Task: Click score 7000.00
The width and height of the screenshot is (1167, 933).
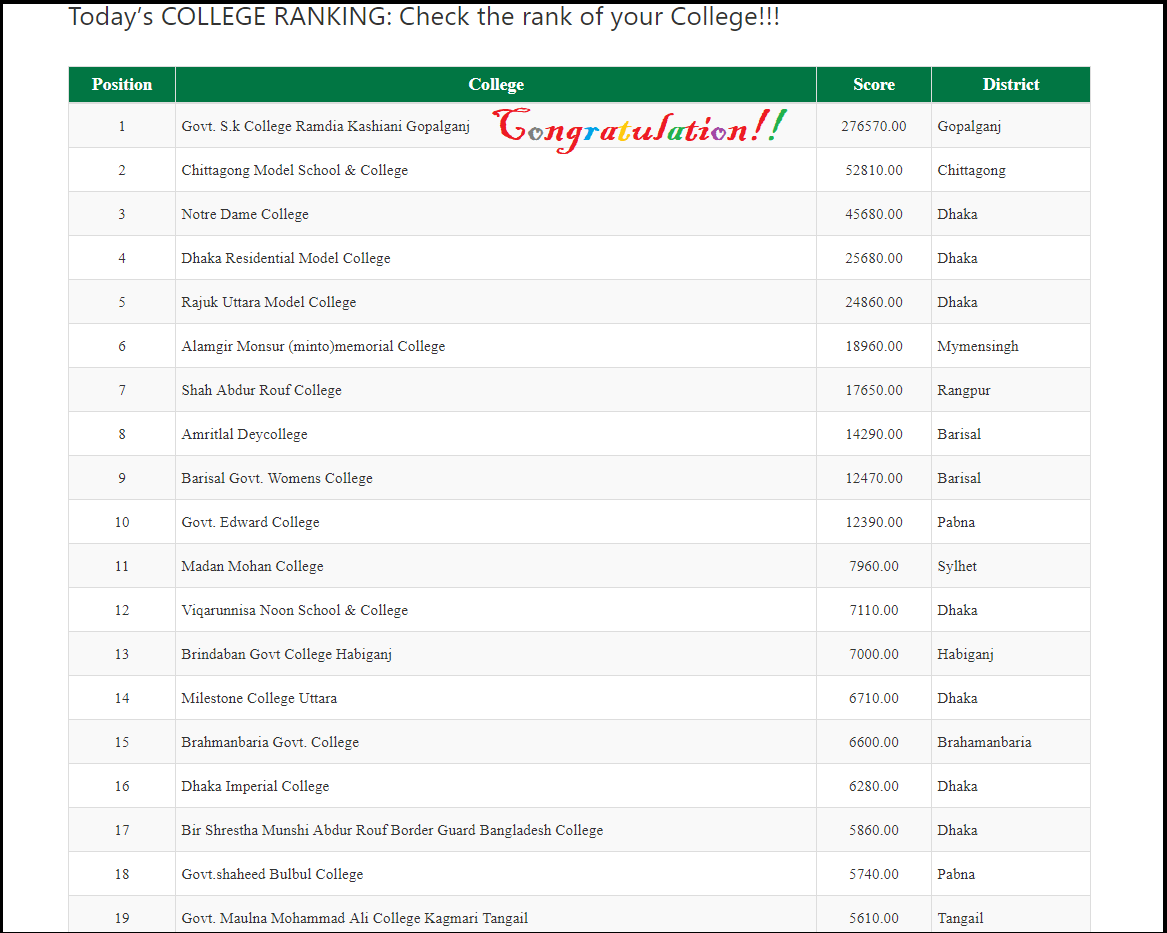Action: click(874, 654)
